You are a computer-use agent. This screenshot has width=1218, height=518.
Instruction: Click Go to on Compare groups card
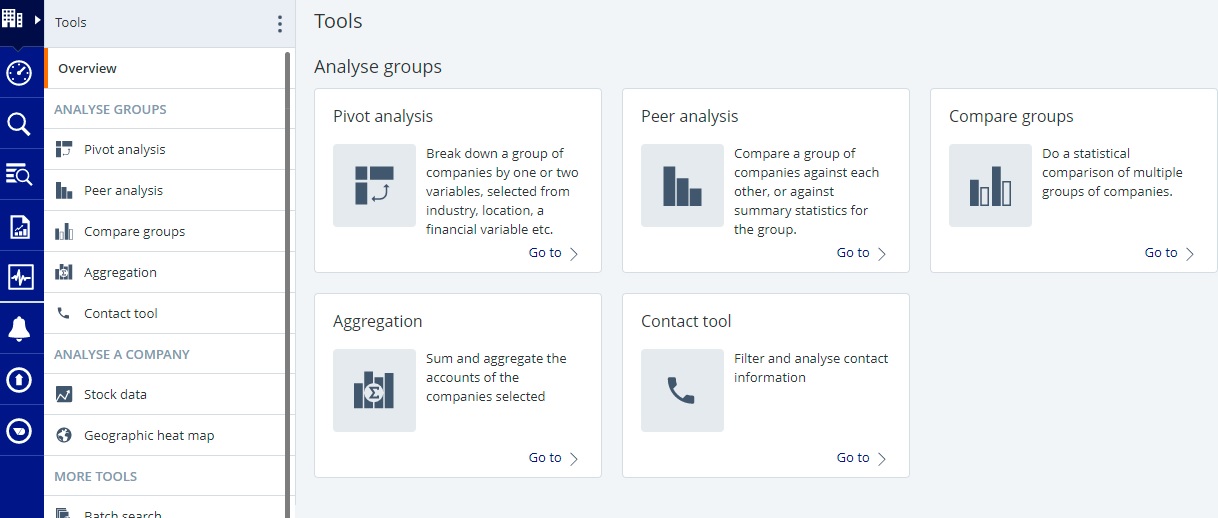tap(1169, 253)
